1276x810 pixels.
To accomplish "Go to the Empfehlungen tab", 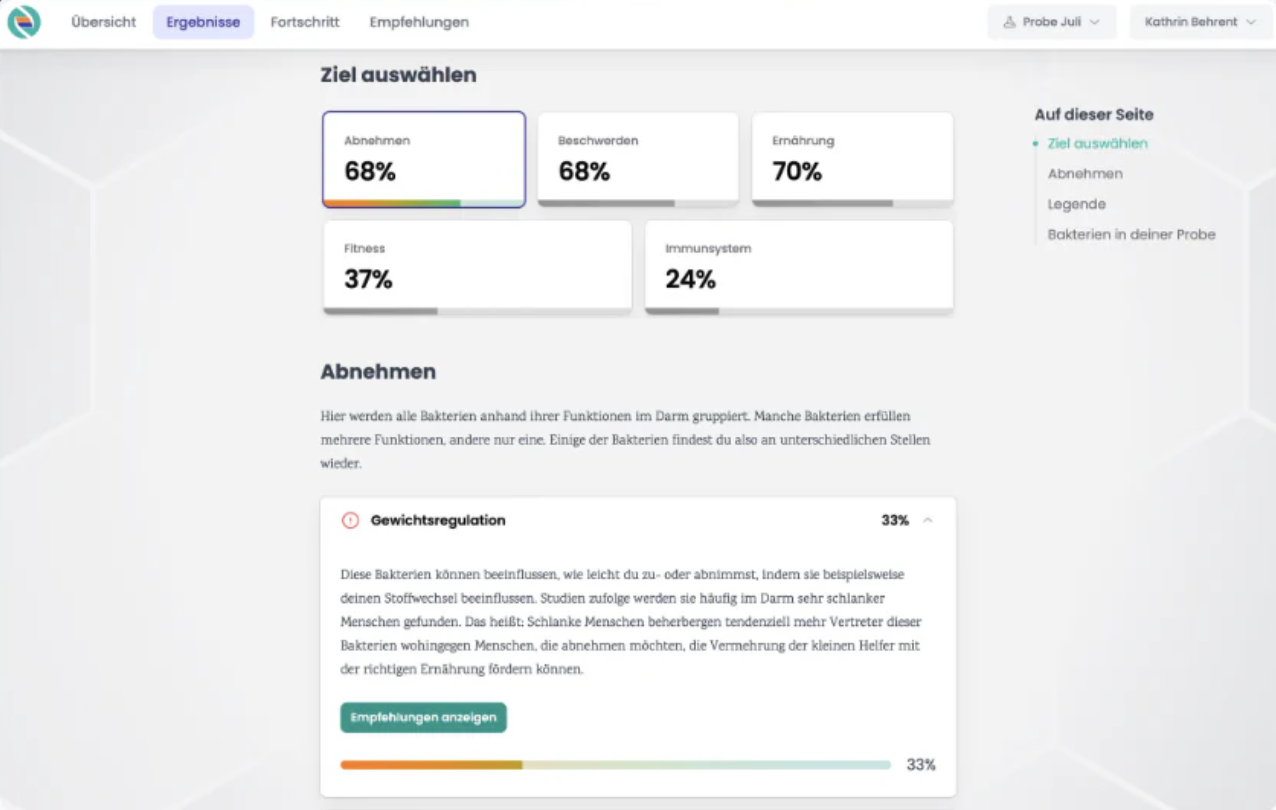I will pyautogui.click(x=419, y=22).
